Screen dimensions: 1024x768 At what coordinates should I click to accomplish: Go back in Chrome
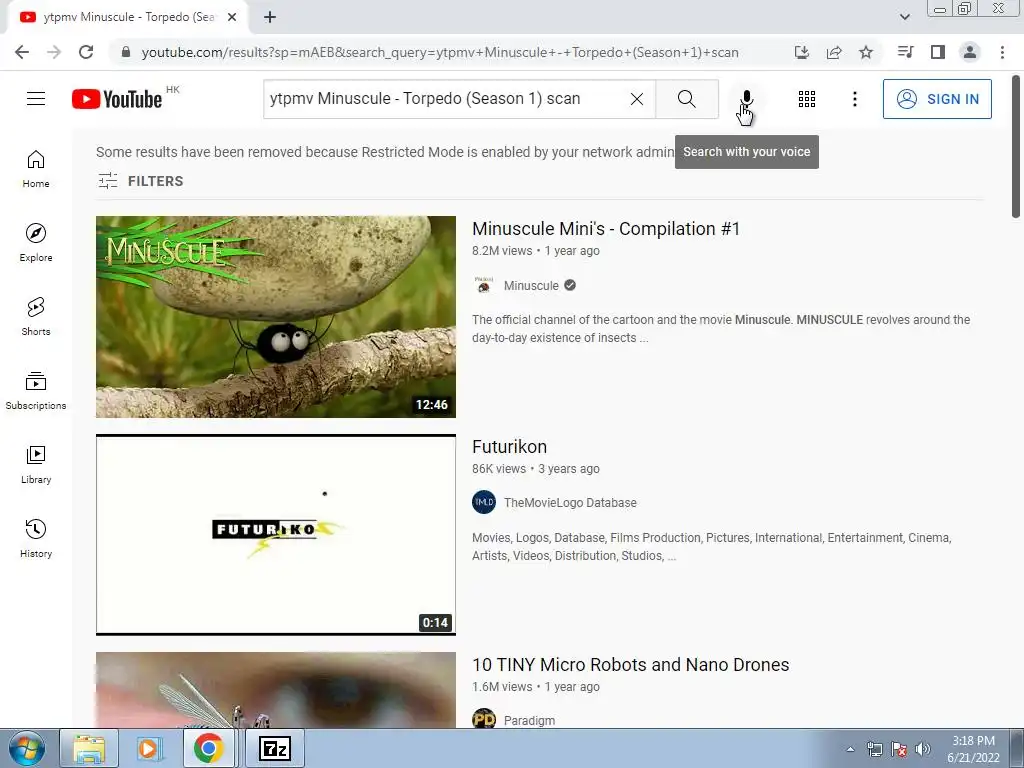[22, 52]
